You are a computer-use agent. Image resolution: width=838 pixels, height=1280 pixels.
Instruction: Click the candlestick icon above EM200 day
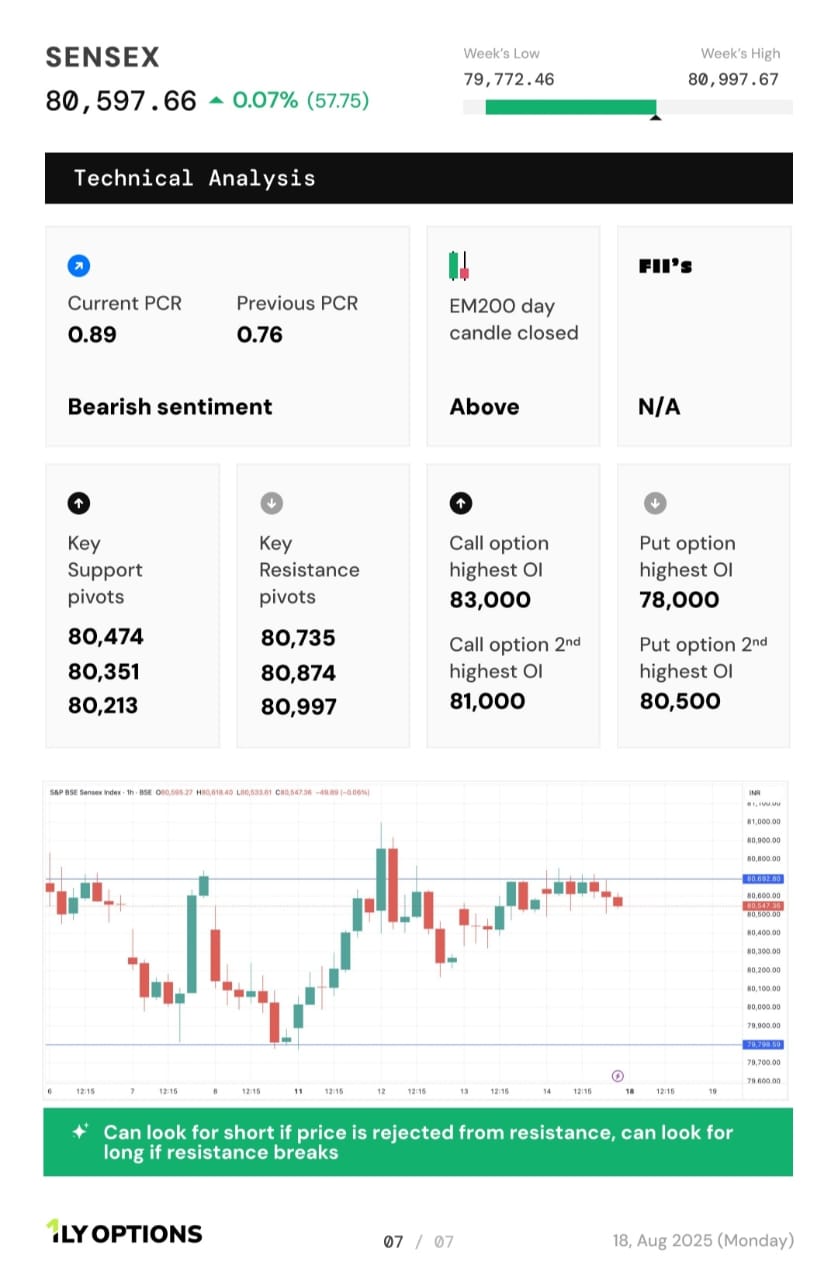click(x=458, y=266)
